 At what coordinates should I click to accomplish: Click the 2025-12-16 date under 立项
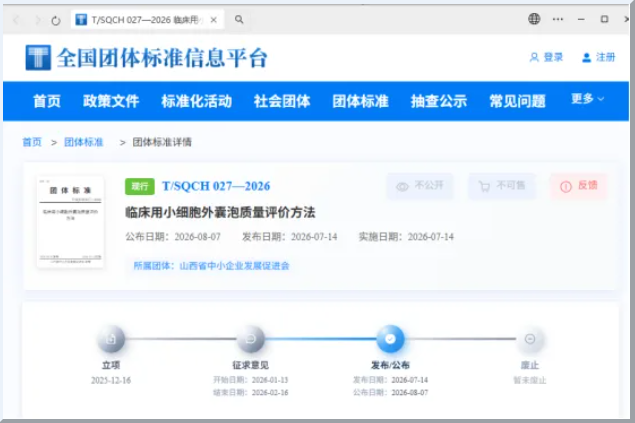111,380
